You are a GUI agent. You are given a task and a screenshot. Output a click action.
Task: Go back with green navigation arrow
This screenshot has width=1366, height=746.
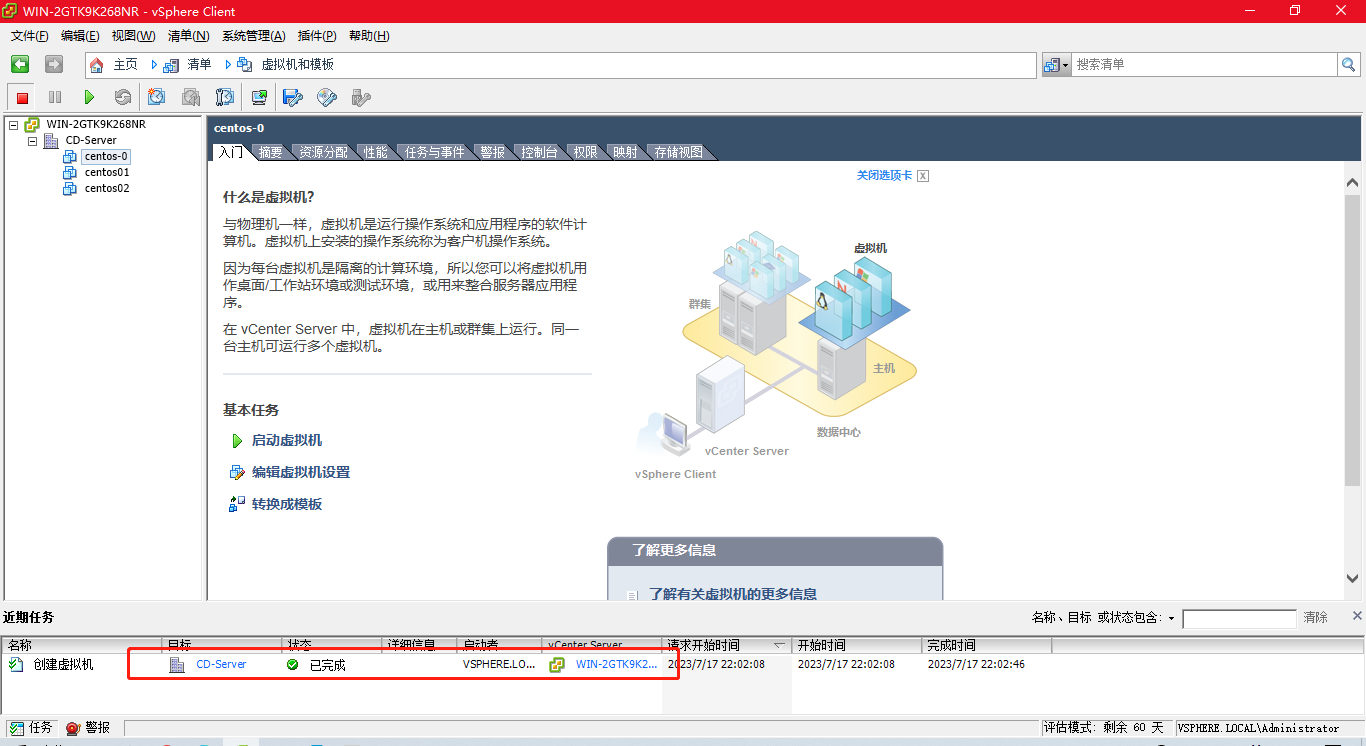(20, 64)
